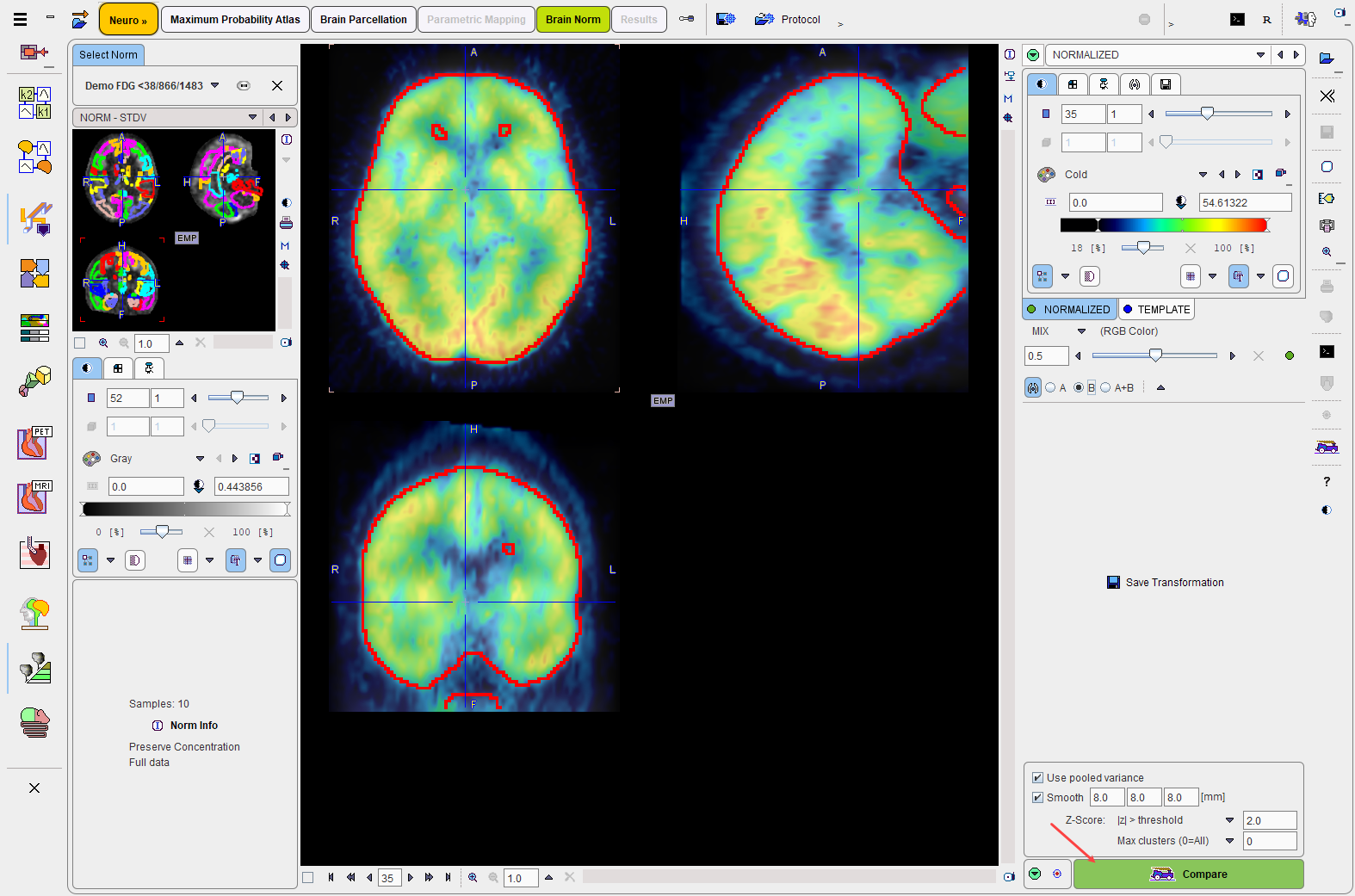
Task: Click zoom-in magnifier in bottom slice bar
Action: tap(473, 878)
